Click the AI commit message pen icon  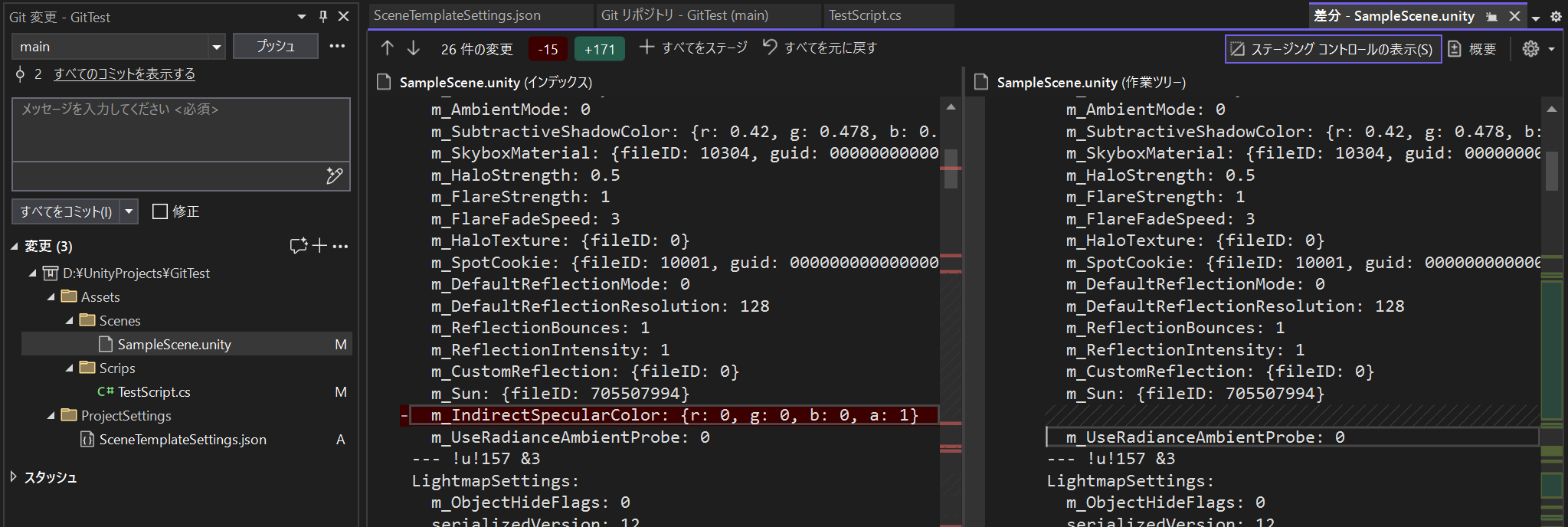click(335, 176)
